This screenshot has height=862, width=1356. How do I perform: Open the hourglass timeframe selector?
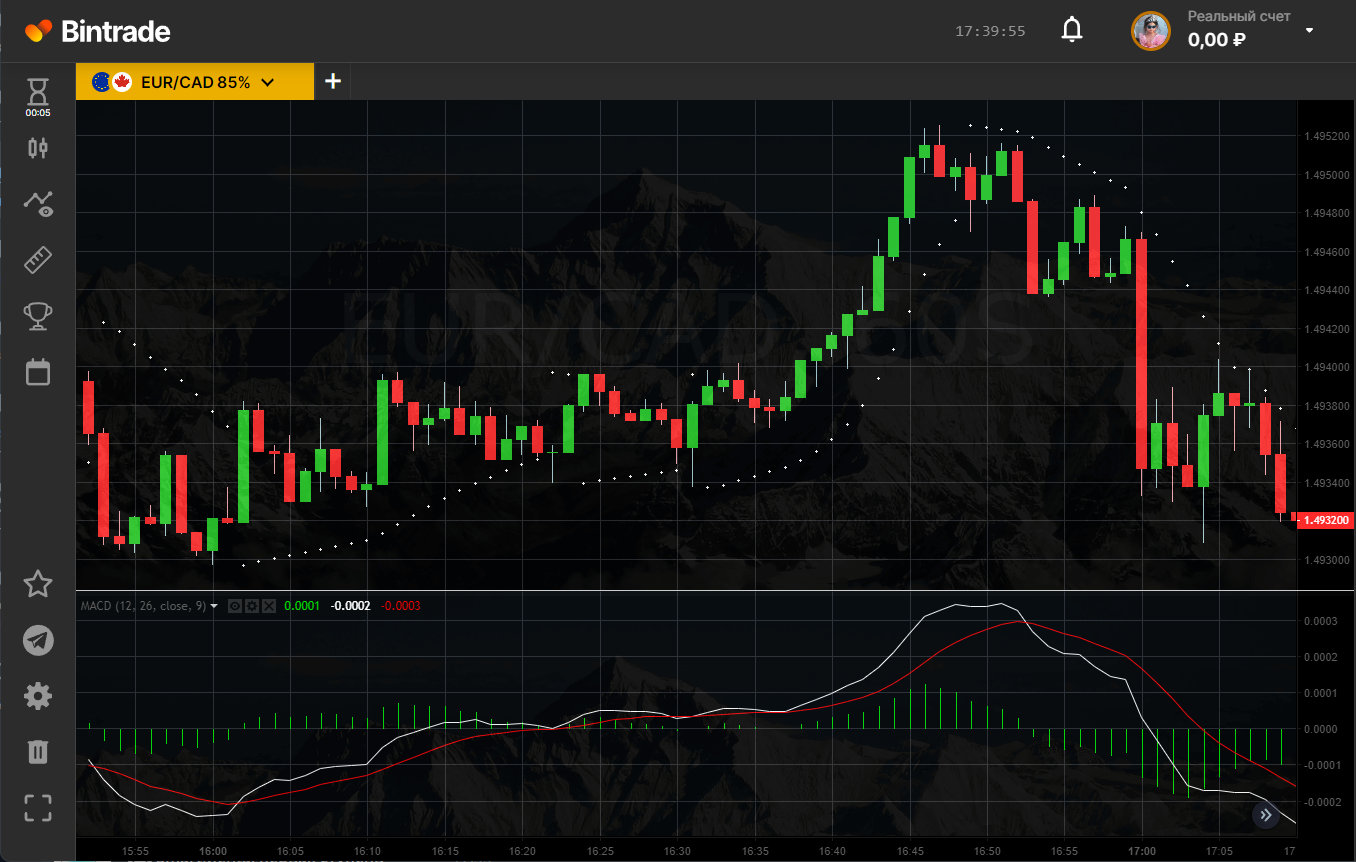click(38, 93)
